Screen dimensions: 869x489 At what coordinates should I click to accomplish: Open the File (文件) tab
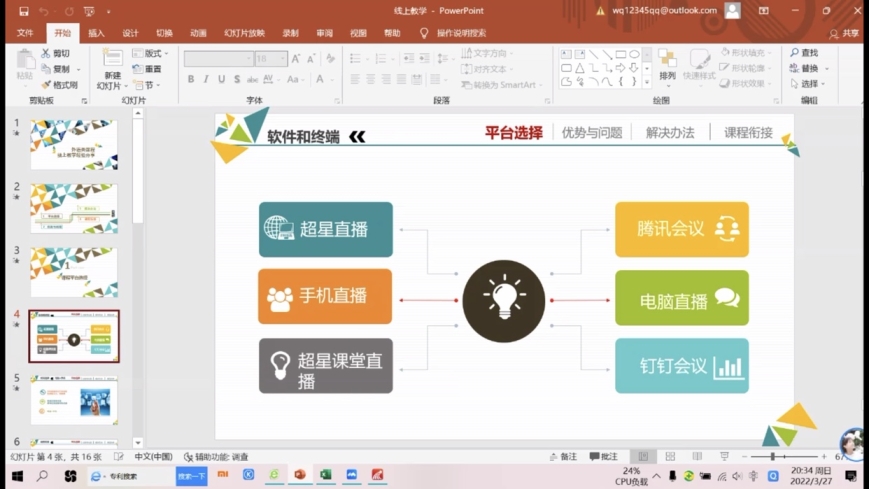coord(25,33)
